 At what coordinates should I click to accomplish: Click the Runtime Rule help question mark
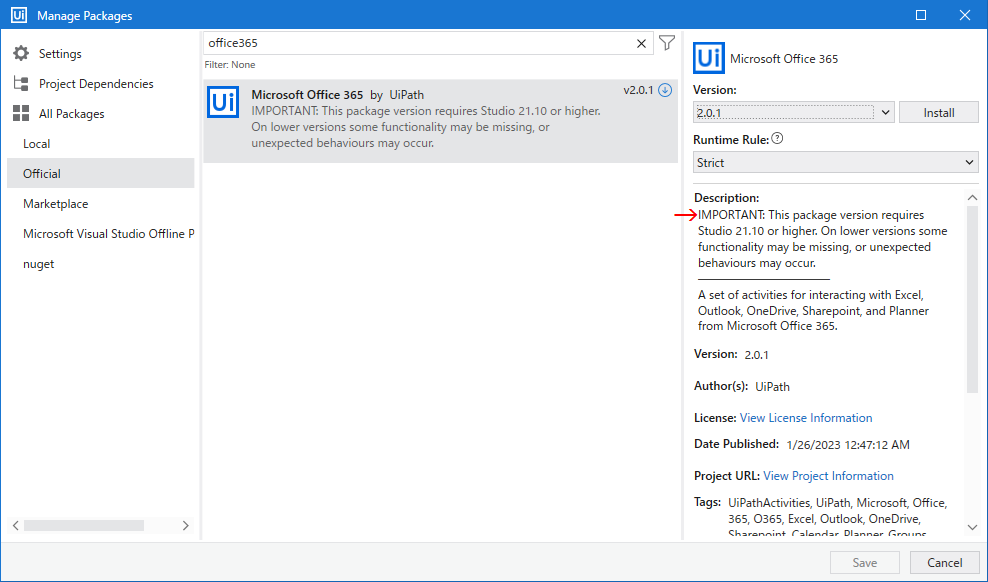click(x=778, y=139)
